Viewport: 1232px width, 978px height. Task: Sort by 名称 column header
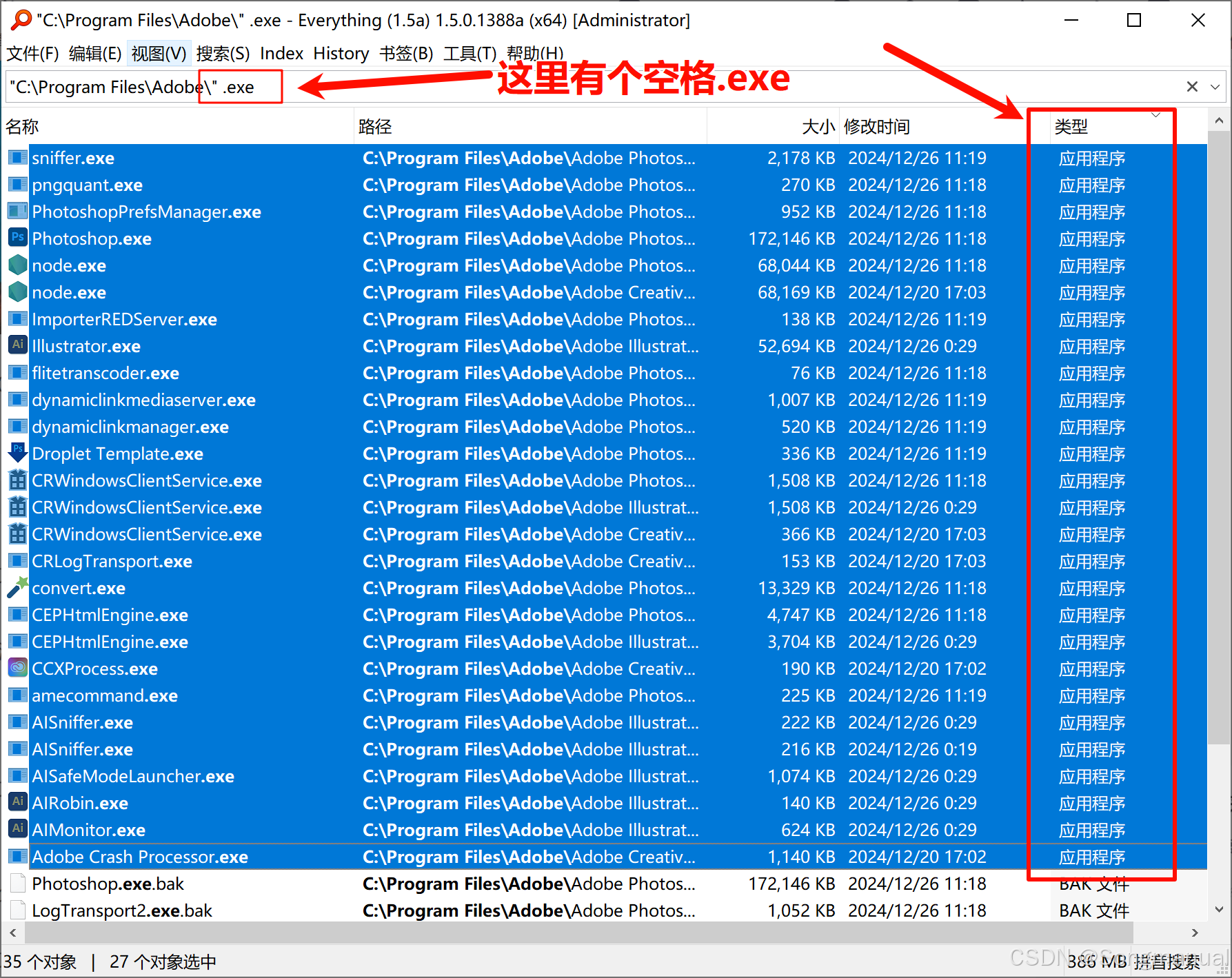pyautogui.click(x=178, y=127)
